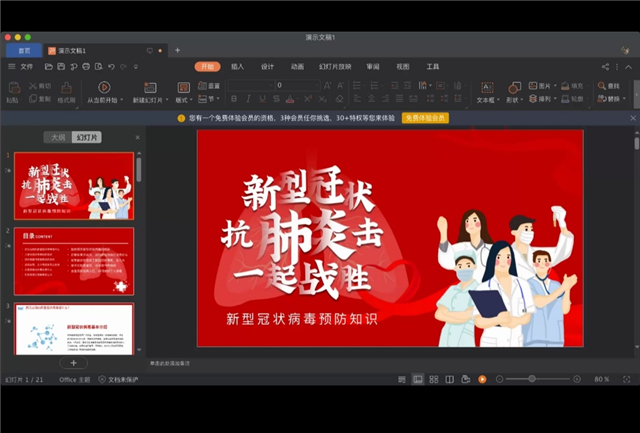This screenshot has height=433, width=640.
Task: Click the 从当前开始 play icon
Action: click(x=104, y=87)
